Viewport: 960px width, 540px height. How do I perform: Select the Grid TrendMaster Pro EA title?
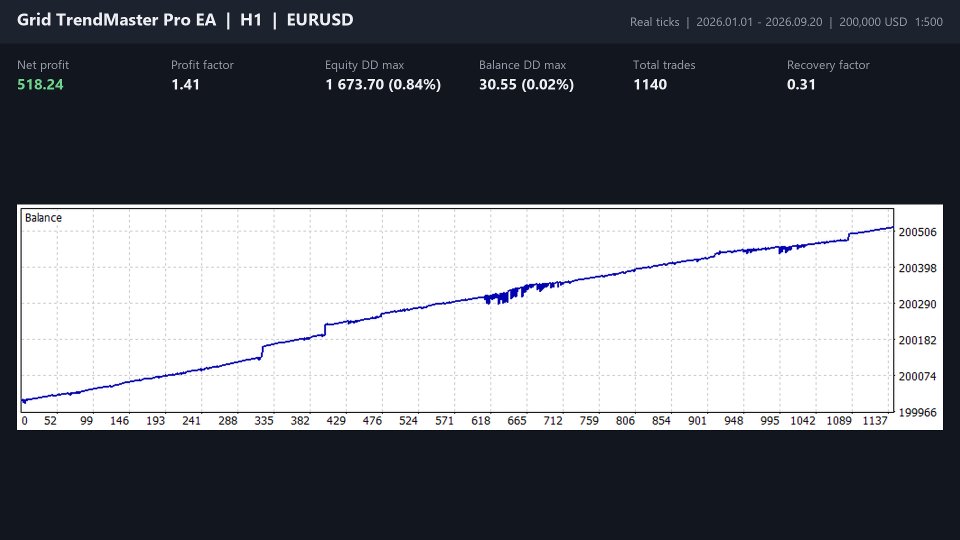[116, 20]
